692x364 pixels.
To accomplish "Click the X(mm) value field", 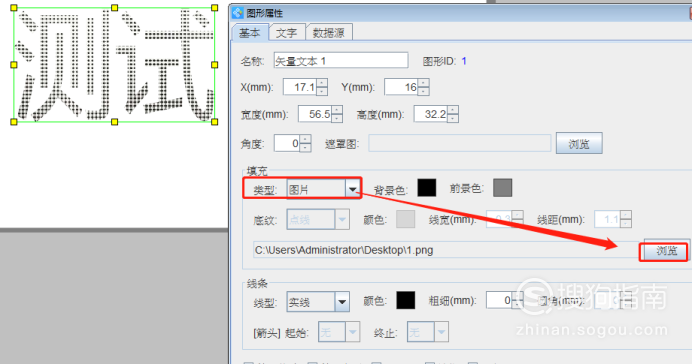I will coord(300,87).
